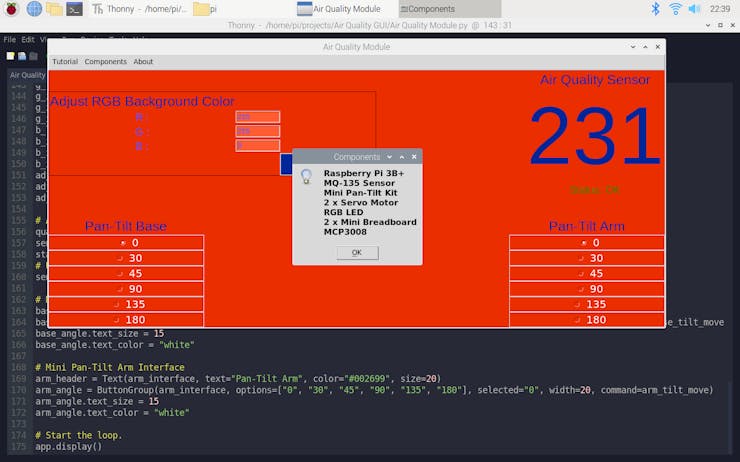Click the 22:39 clock
The height and width of the screenshot is (462, 740).
(720, 8)
